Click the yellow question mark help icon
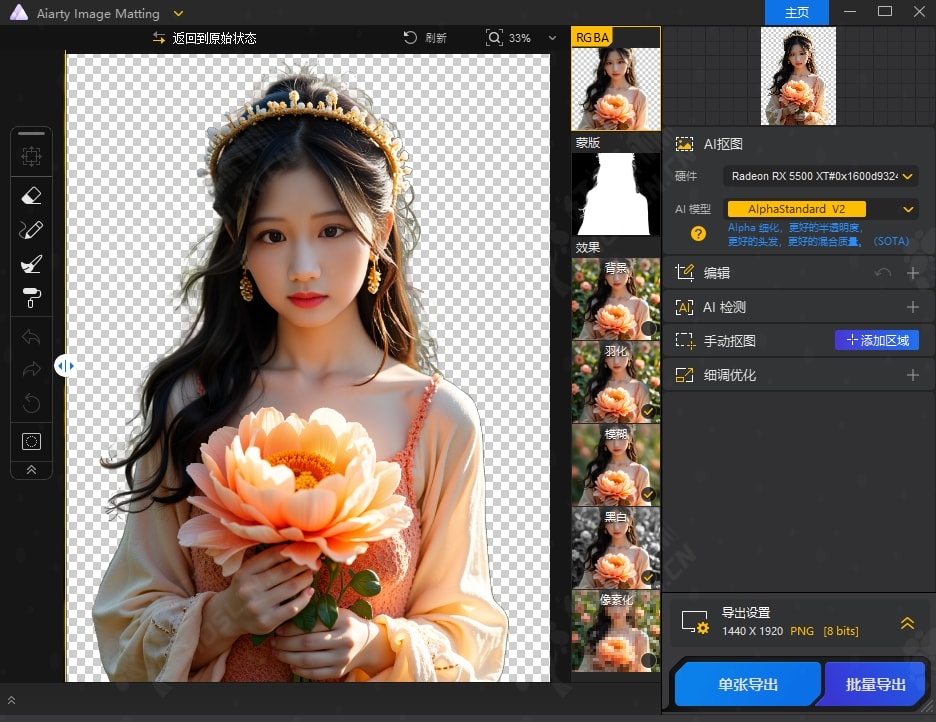Screen dimensions: 936x722 (698, 234)
